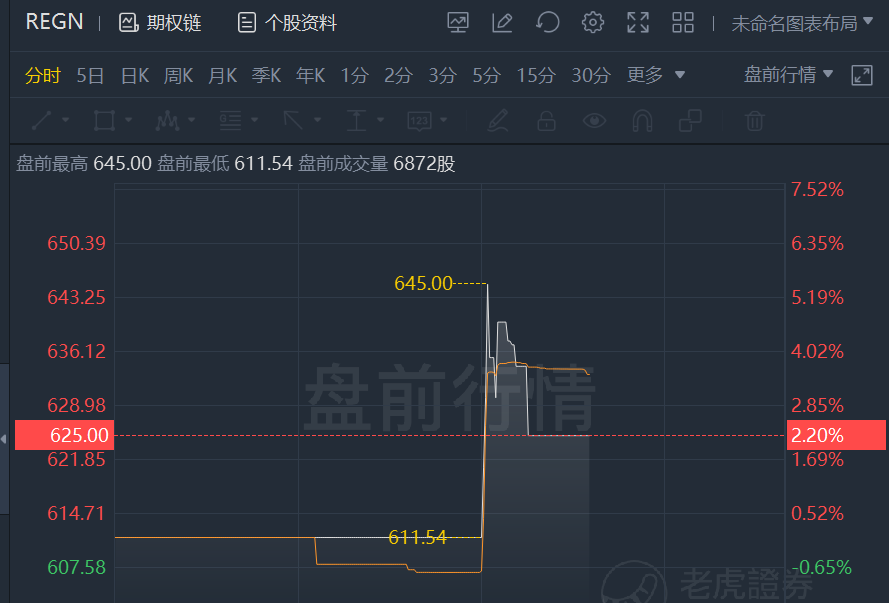The width and height of the screenshot is (889, 603).
Task: Expand the chart with the diagonal-arrow icon
Action: click(x=862, y=75)
